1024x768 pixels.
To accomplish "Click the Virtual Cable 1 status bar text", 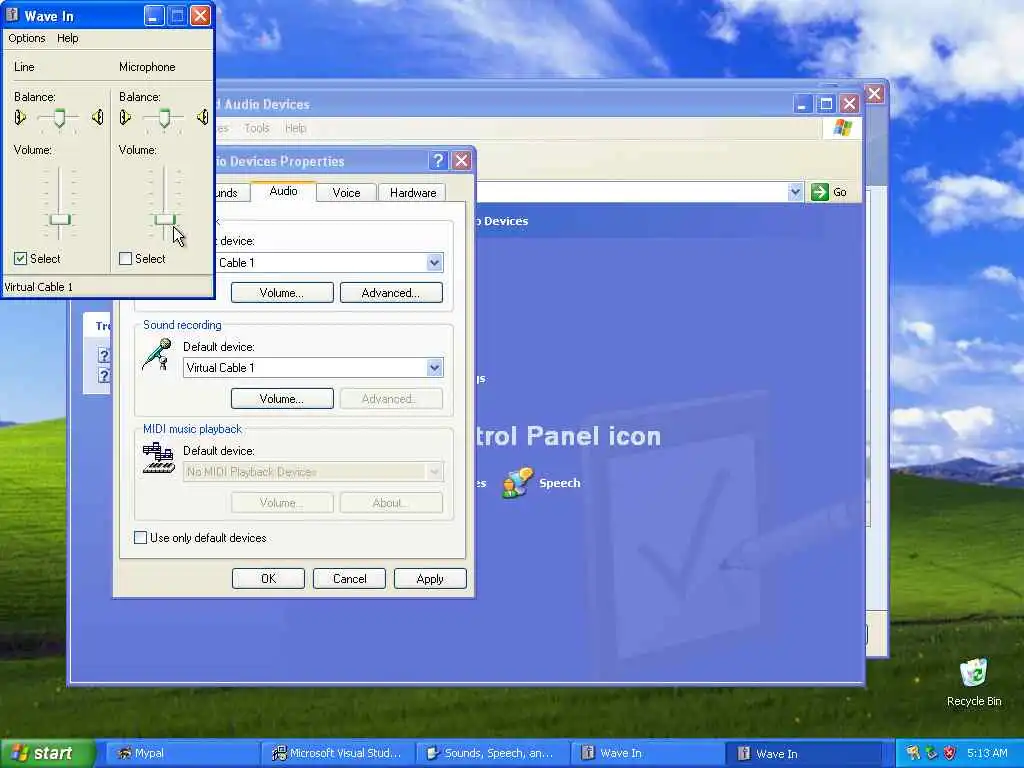I will point(39,287).
